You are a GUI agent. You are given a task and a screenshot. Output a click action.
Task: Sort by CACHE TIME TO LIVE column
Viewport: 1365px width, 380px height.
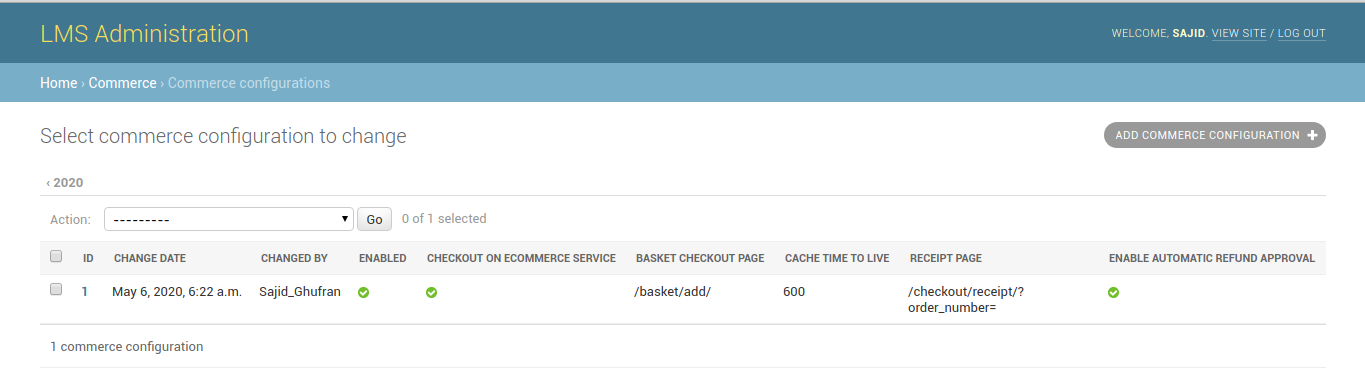tap(837, 258)
